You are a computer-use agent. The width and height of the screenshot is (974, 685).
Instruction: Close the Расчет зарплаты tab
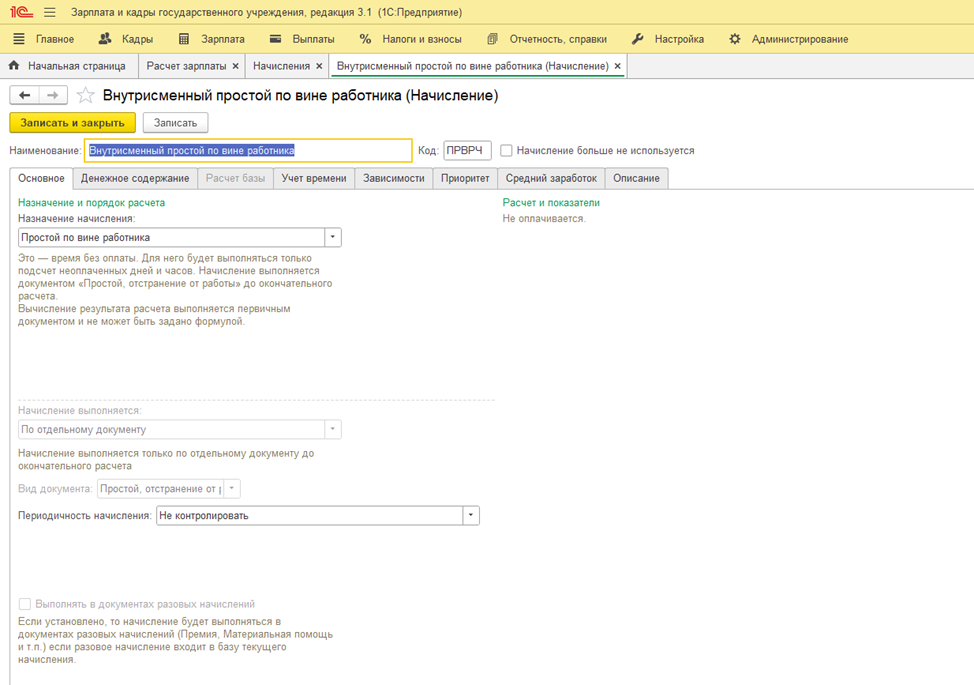(235, 66)
